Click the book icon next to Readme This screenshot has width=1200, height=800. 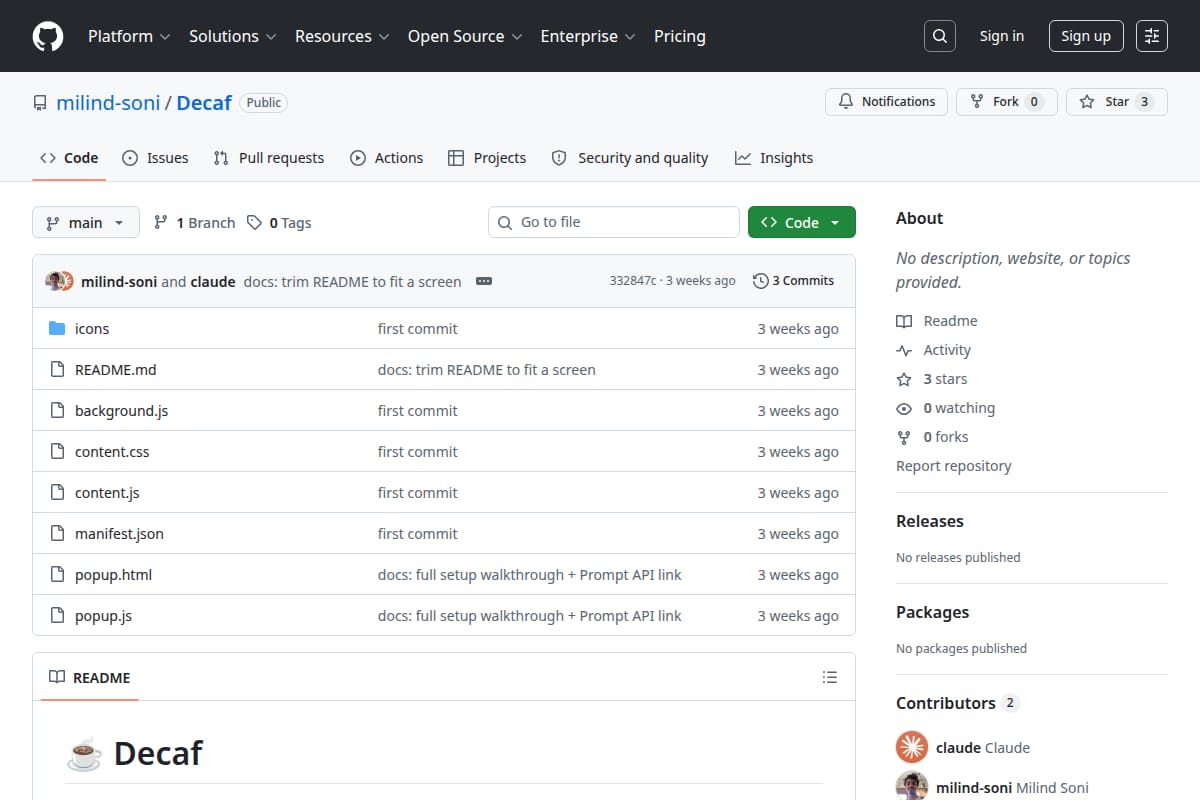(x=904, y=321)
